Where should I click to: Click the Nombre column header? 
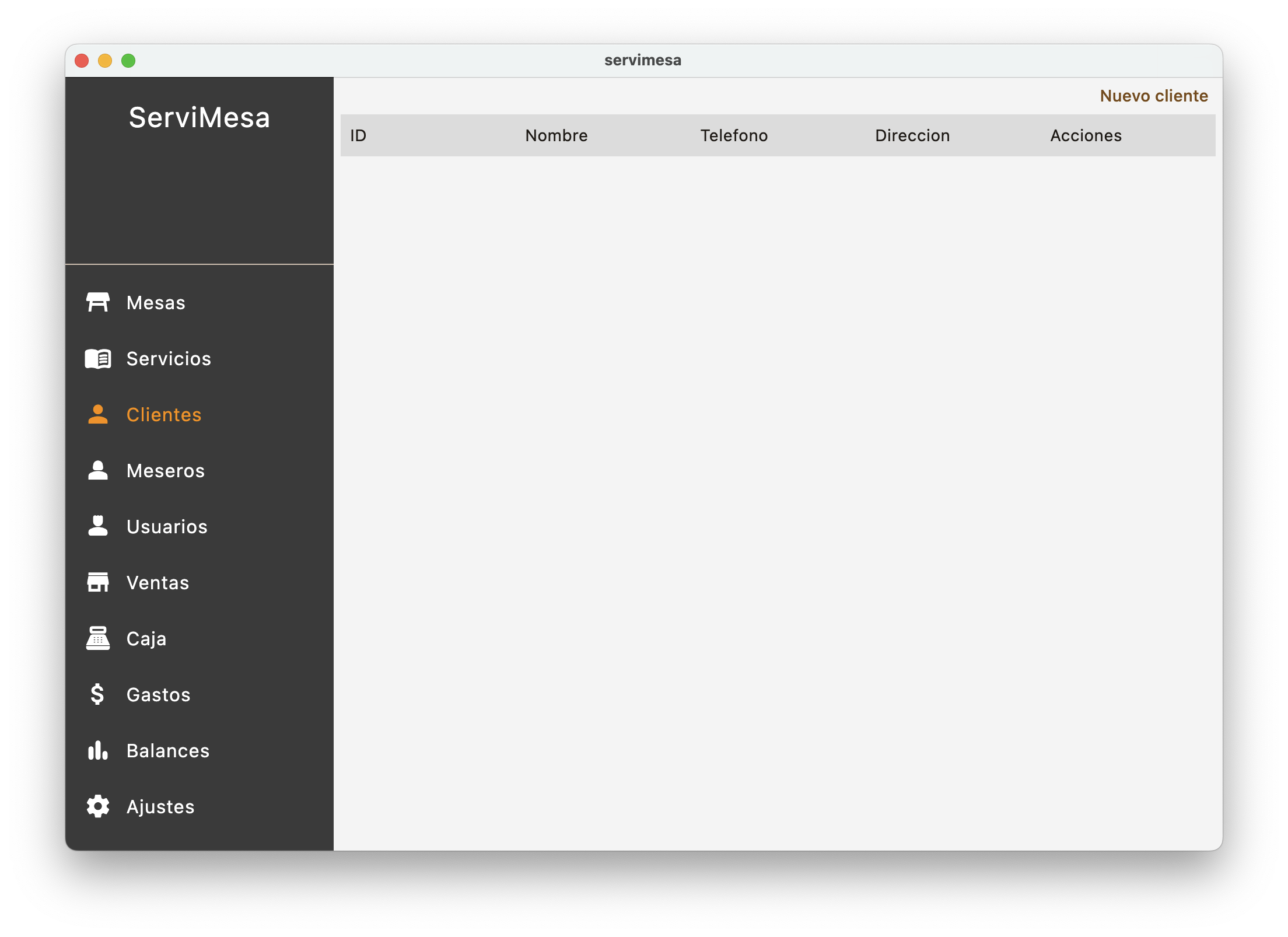point(556,135)
